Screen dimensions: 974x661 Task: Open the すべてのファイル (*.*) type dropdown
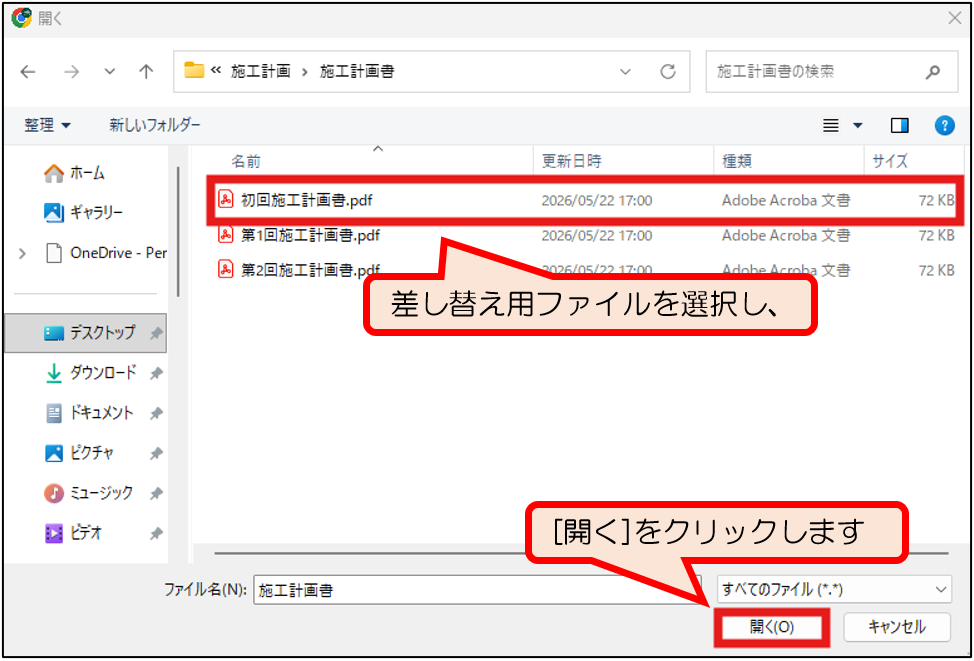834,590
